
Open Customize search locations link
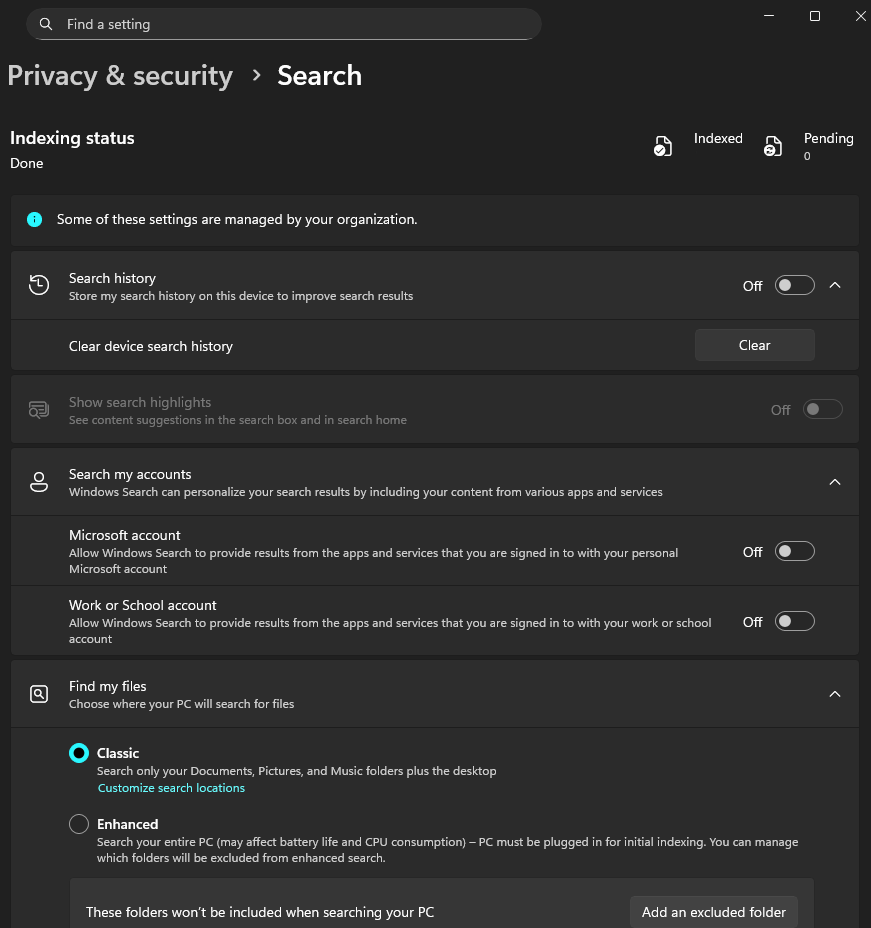click(x=171, y=788)
